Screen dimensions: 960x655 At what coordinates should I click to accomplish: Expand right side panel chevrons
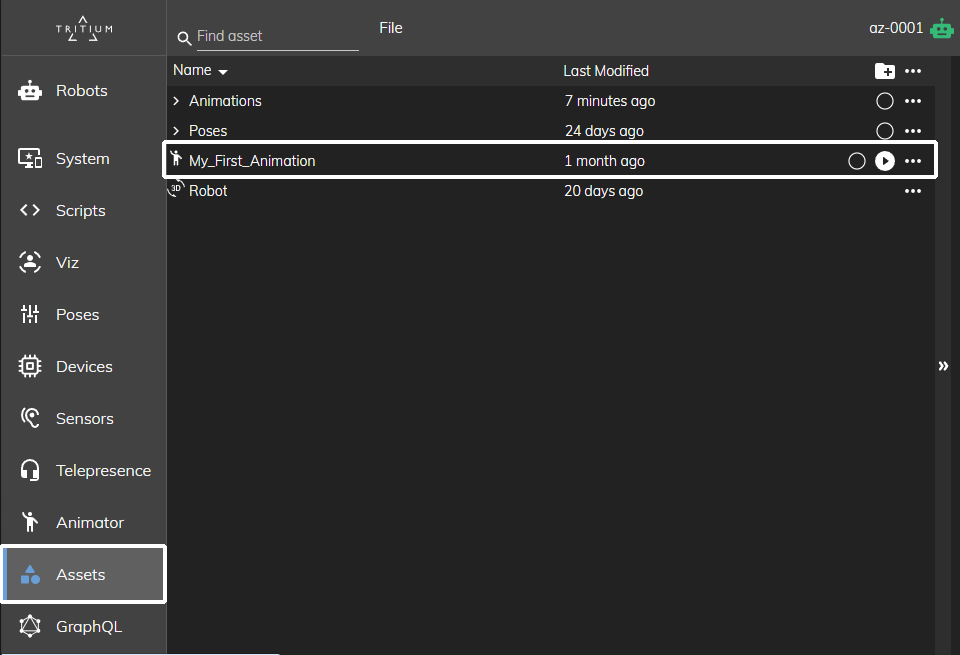tap(943, 366)
